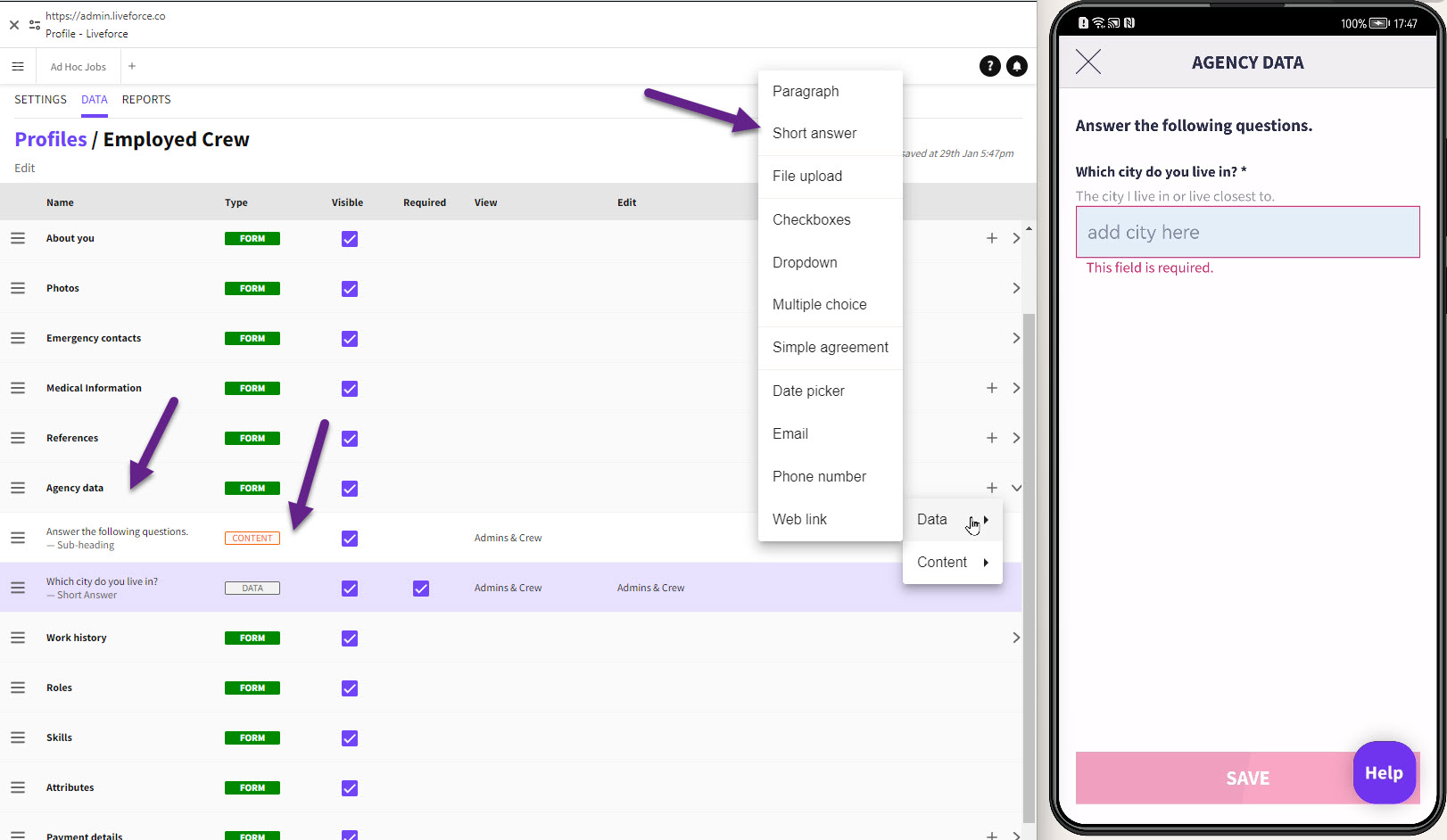
Task: Uncheck Required for Which city question
Action: click(x=421, y=589)
